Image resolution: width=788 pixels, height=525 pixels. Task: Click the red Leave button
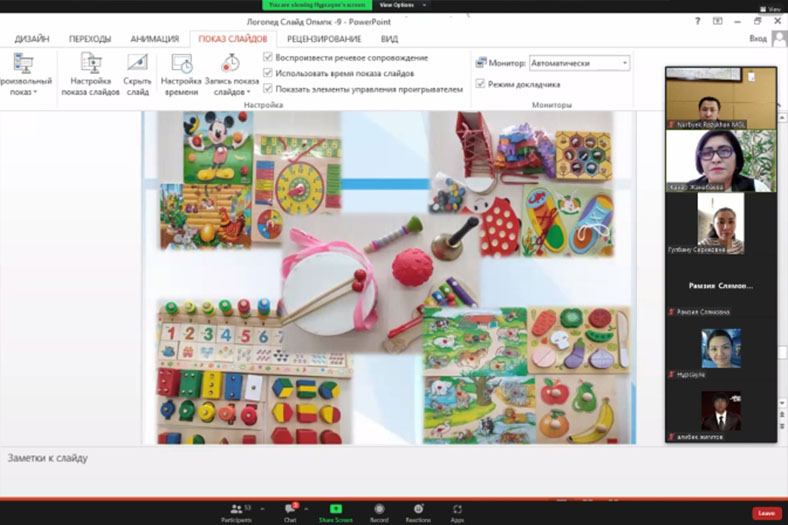tap(765, 513)
